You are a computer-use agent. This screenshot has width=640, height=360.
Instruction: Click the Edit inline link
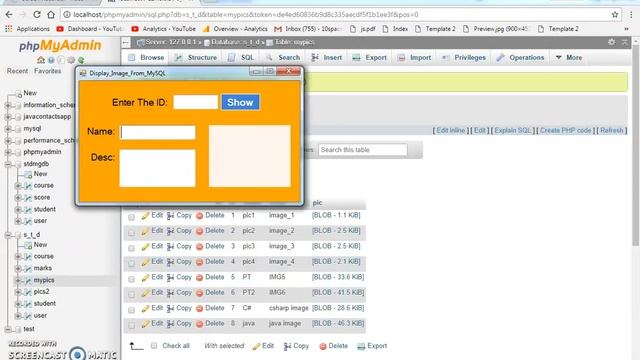[x=451, y=131]
